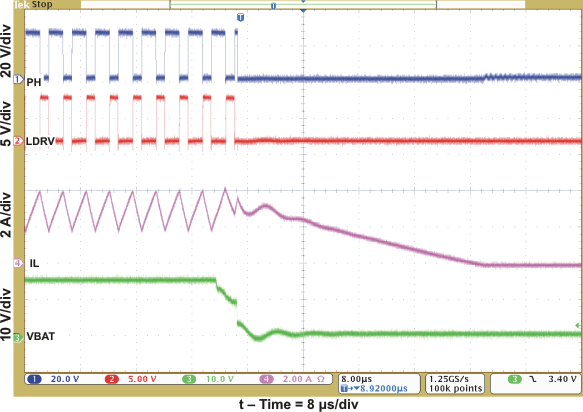Viewport: 583px width, 412px height.
Task: Click the 2 A/div axis label
Action: pyautogui.click(x=6, y=215)
